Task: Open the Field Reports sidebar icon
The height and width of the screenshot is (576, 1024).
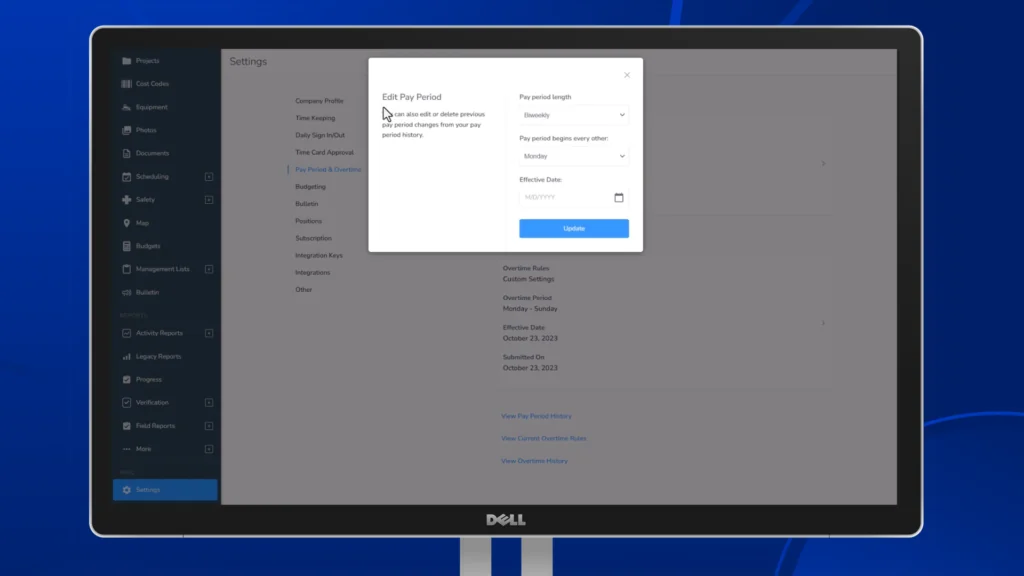Action: pyautogui.click(x=127, y=426)
